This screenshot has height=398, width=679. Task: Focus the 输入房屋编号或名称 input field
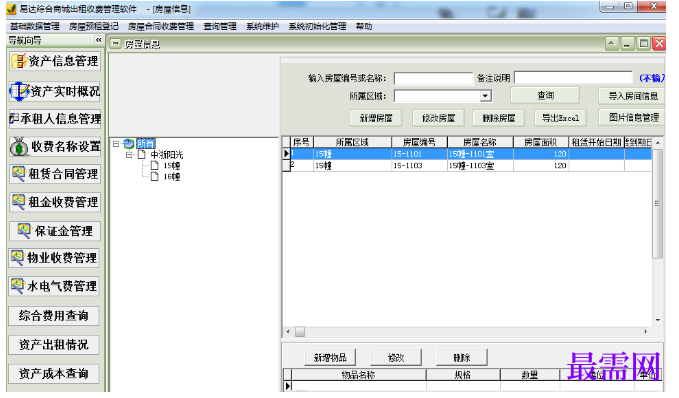pos(433,78)
